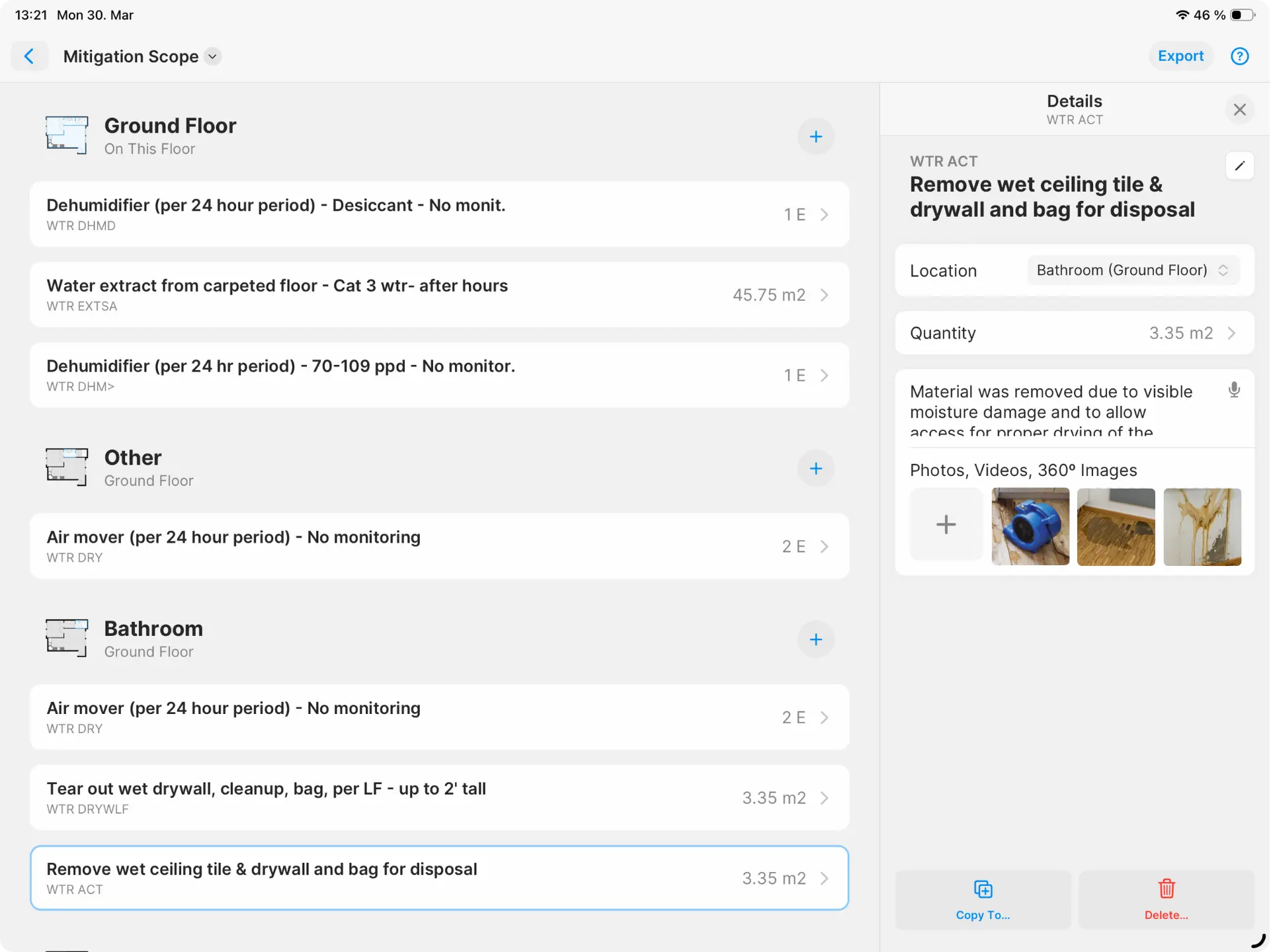This screenshot has height=952, width=1271.
Task: Add new photo with plus tile
Action: coord(946,525)
